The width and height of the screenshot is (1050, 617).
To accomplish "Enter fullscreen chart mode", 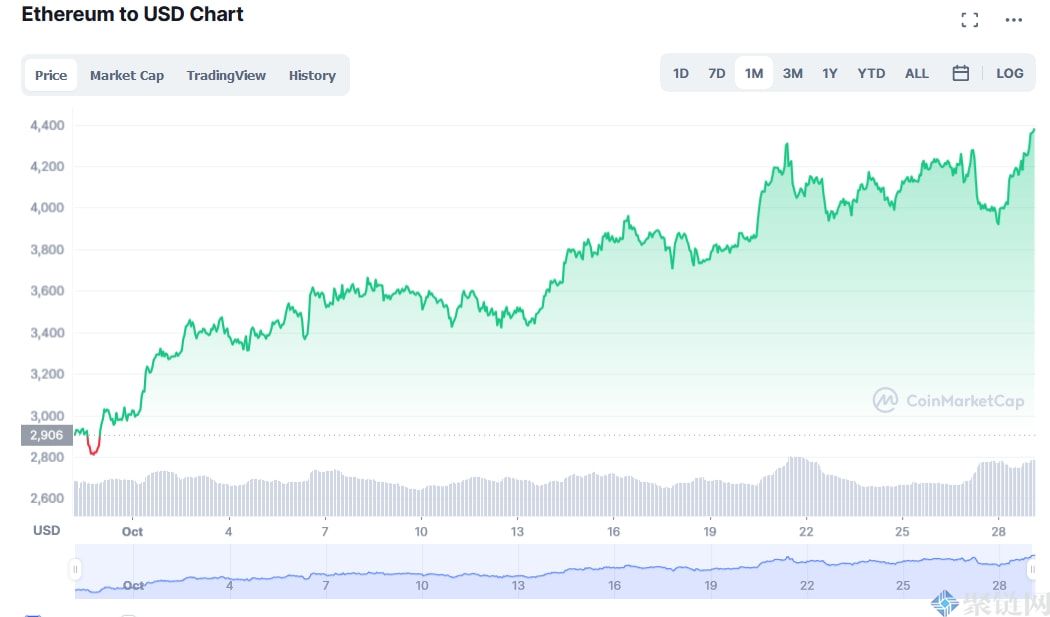I will tap(969, 20).
